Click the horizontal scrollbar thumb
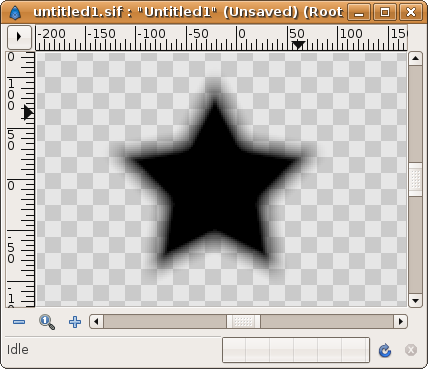 243,322
